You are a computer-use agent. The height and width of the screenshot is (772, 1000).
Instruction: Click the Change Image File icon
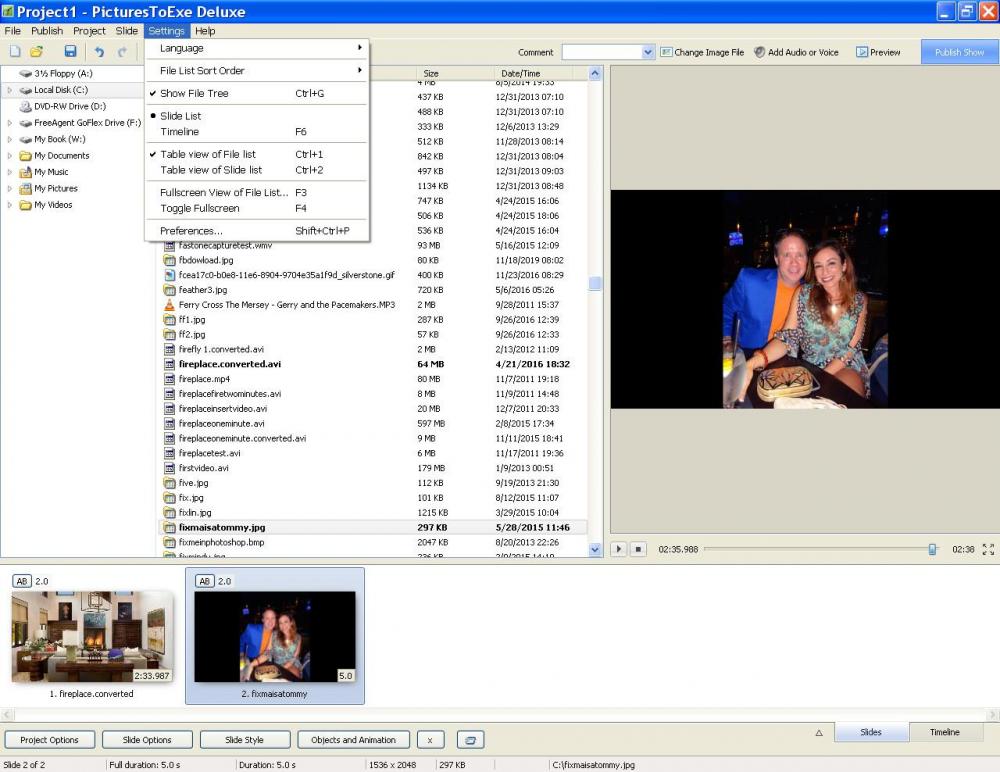pyautogui.click(x=666, y=52)
